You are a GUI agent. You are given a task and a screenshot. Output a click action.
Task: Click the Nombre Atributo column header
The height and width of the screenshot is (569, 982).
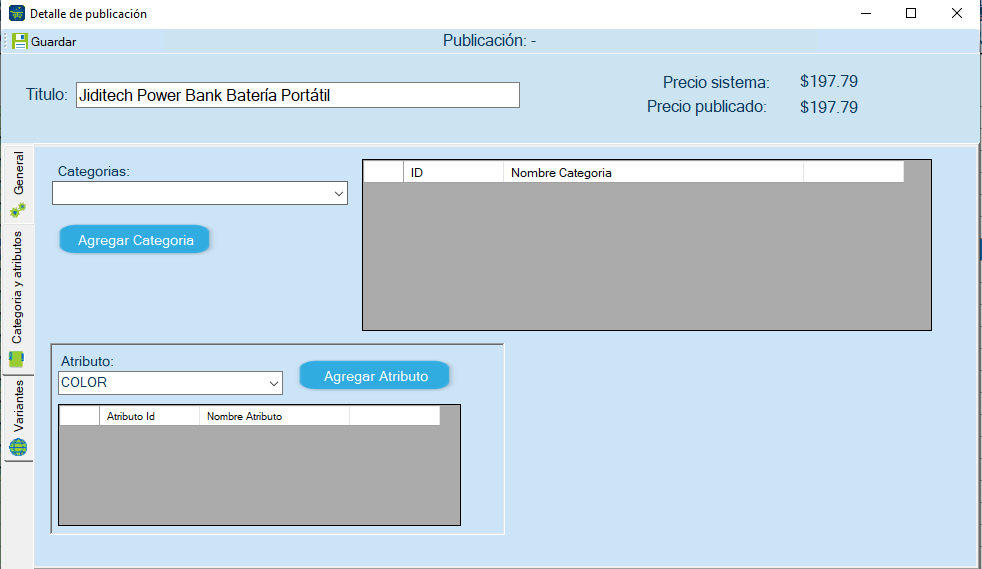tap(274, 416)
